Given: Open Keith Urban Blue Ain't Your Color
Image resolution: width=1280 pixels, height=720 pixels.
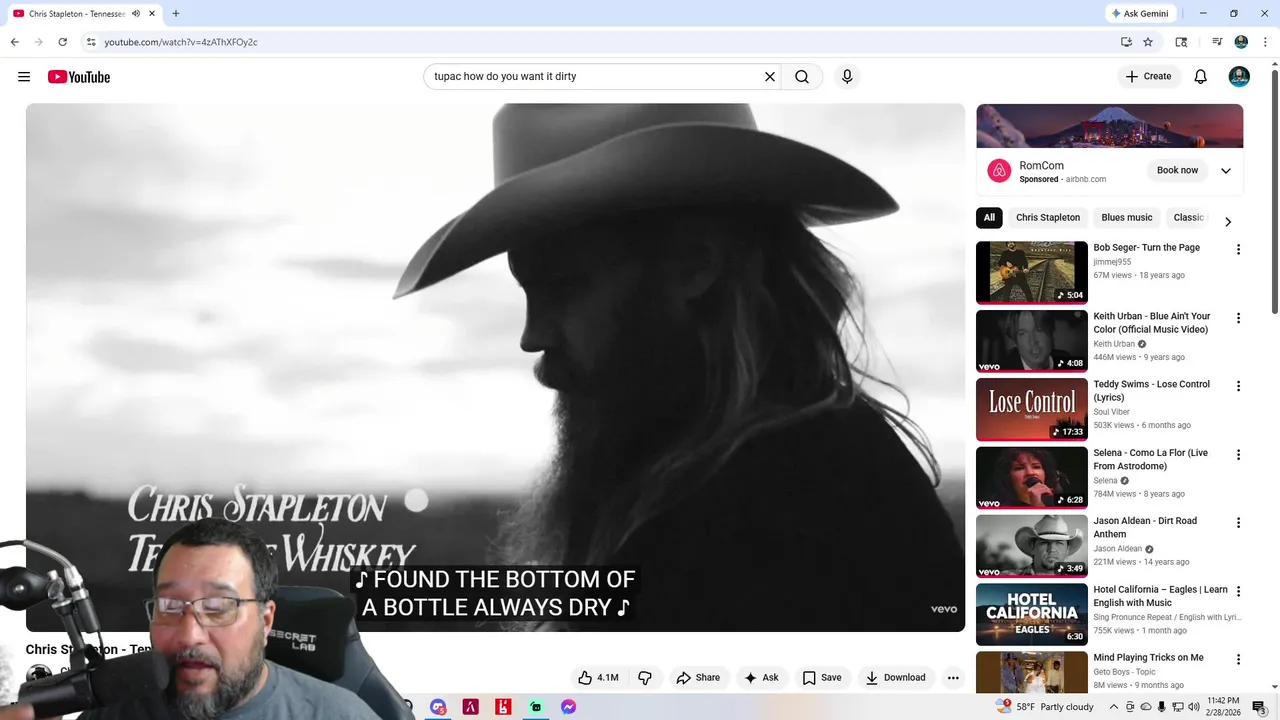Looking at the screenshot, I should pos(1152,323).
